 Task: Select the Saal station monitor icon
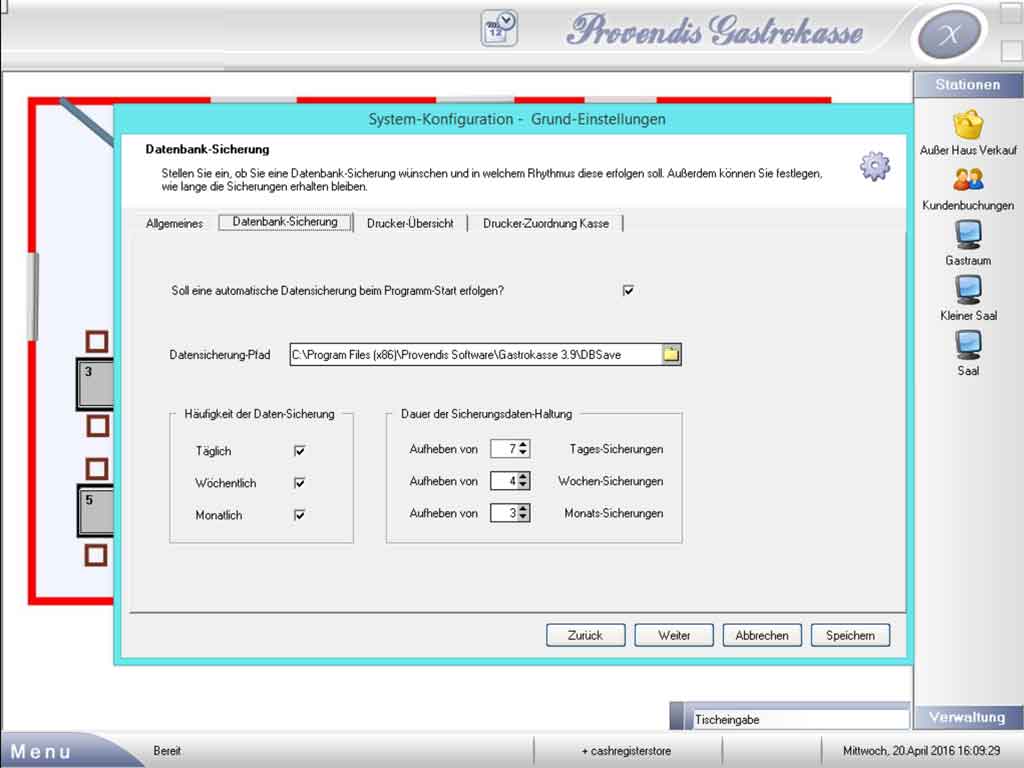pyautogui.click(x=968, y=344)
